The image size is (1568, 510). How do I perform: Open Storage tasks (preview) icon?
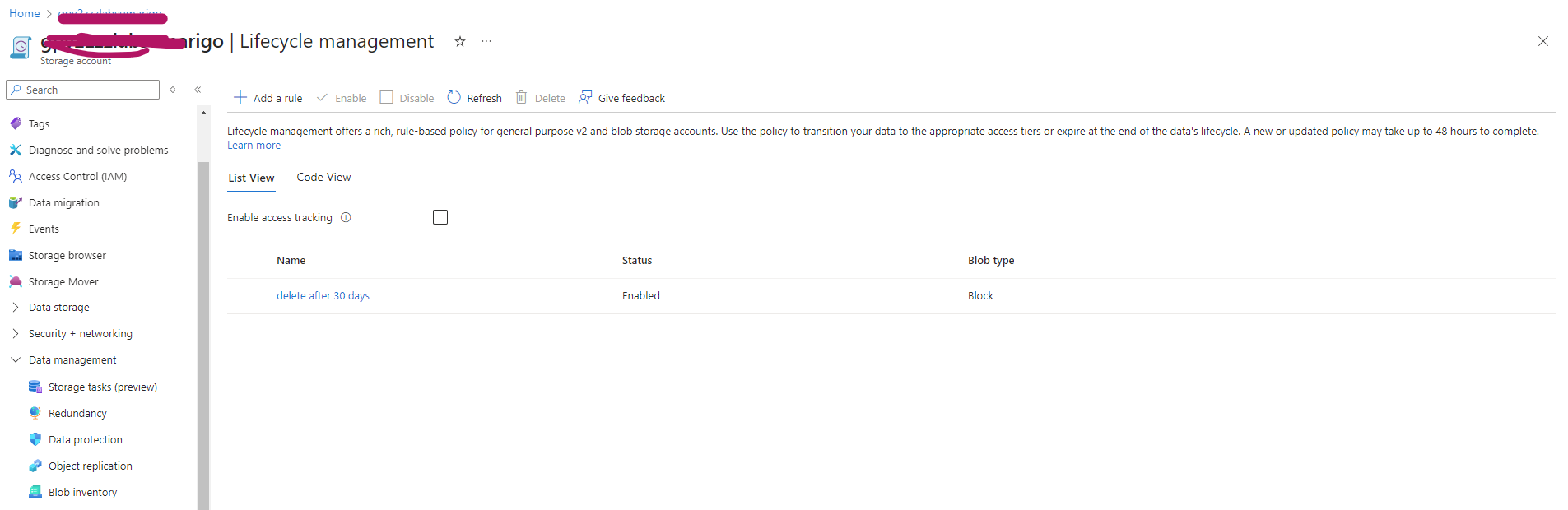[35, 387]
